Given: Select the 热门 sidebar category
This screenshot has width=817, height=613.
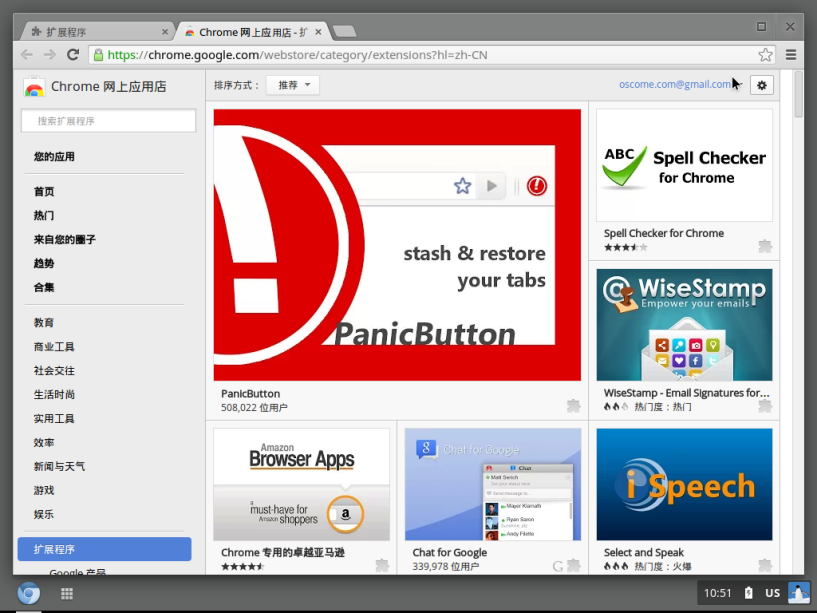Looking at the screenshot, I should click(44, 216).
